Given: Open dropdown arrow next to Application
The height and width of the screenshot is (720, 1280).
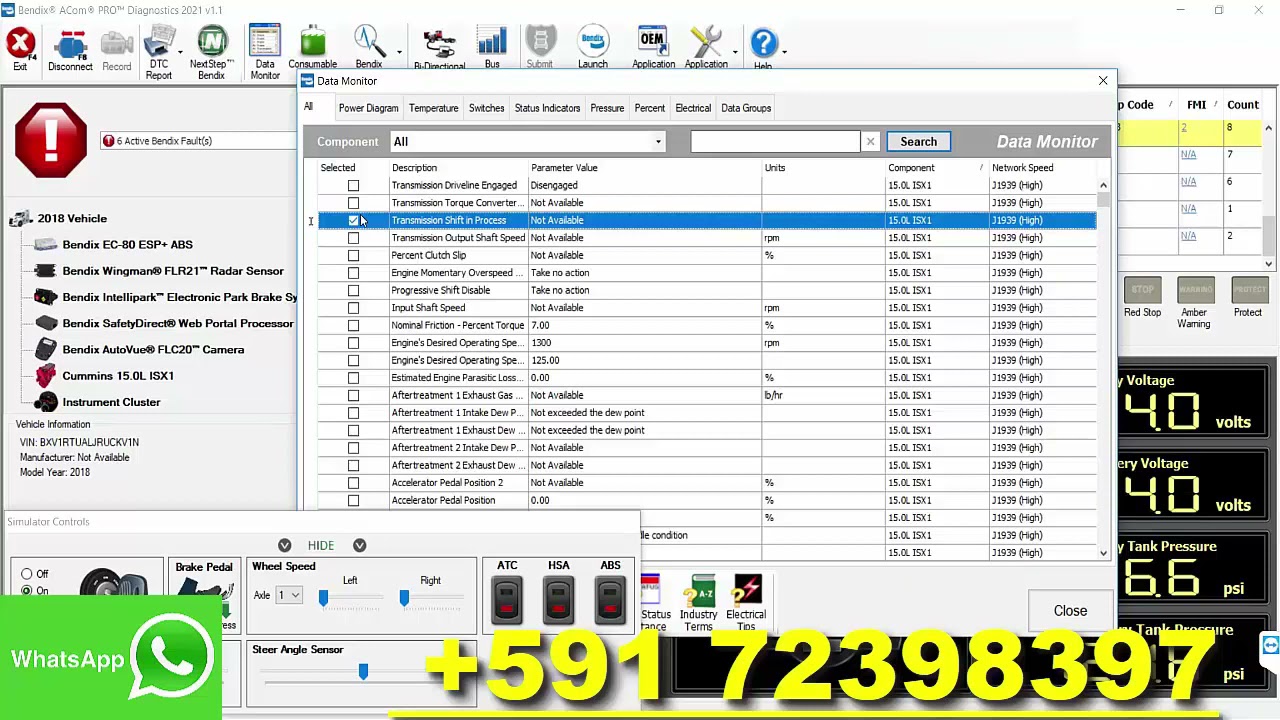Looking at the screenshot, I should pos(734,51).
